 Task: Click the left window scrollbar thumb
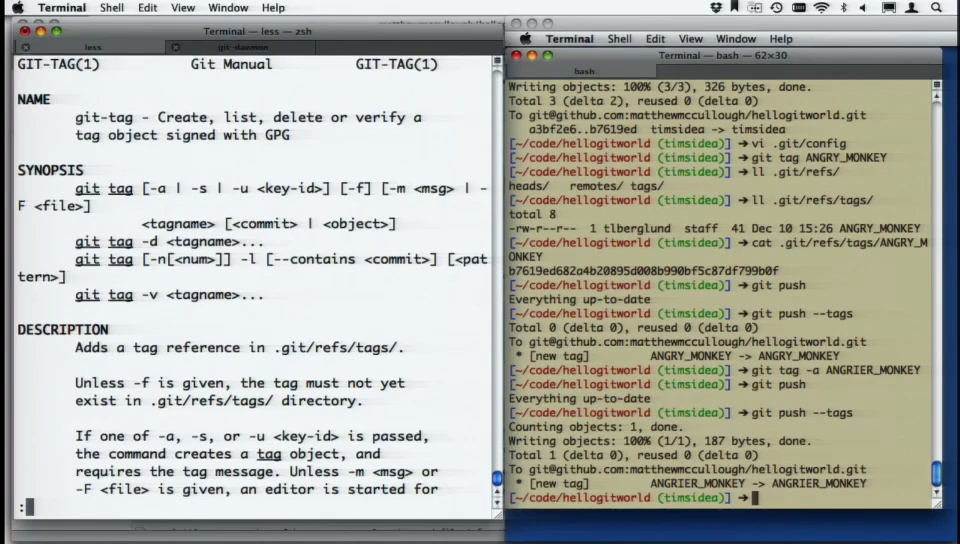pos(497,478)
